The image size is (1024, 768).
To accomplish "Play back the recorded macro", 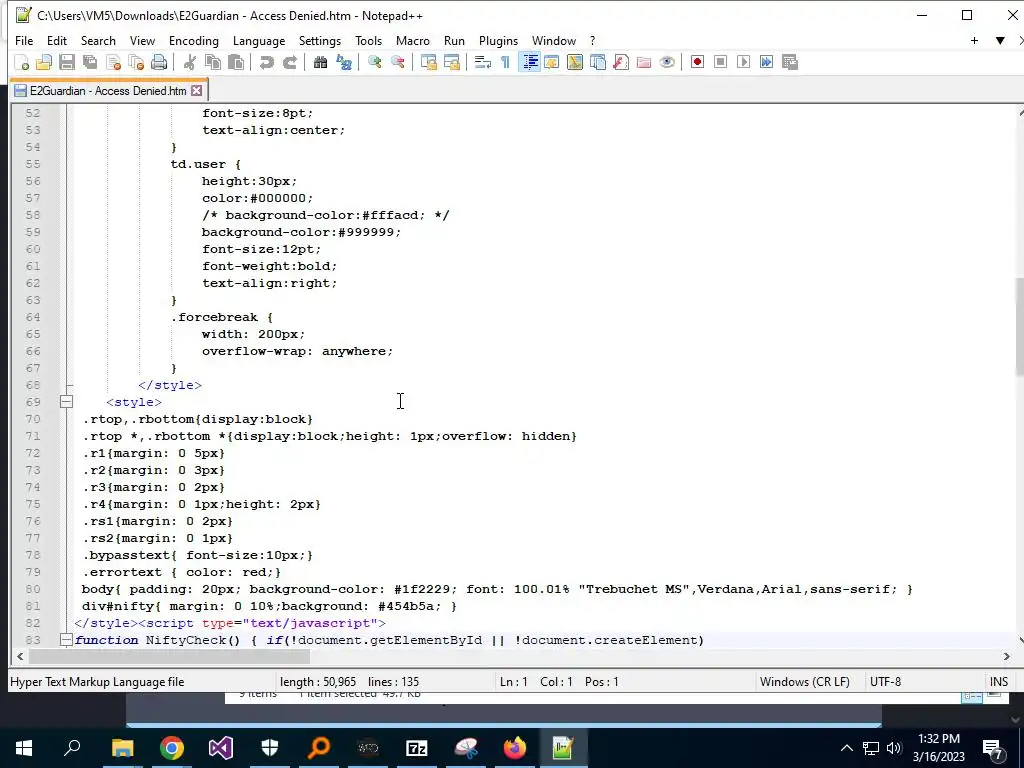I will click(x=743, y=62).
